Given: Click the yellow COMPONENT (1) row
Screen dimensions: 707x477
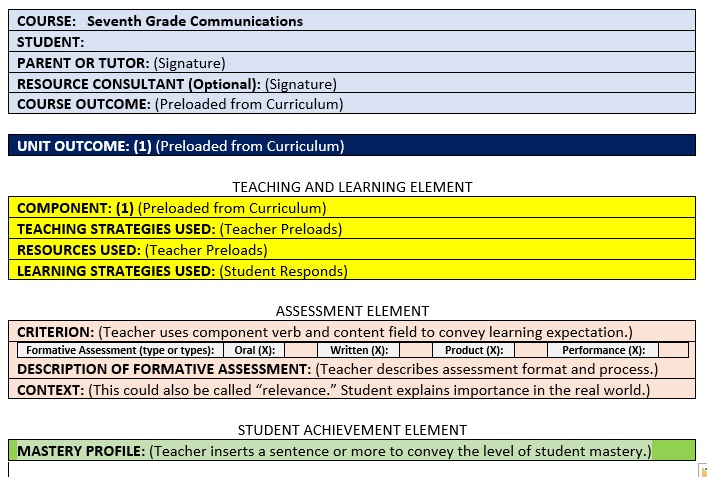Looking at the screenshot, I should coord(350,208).
